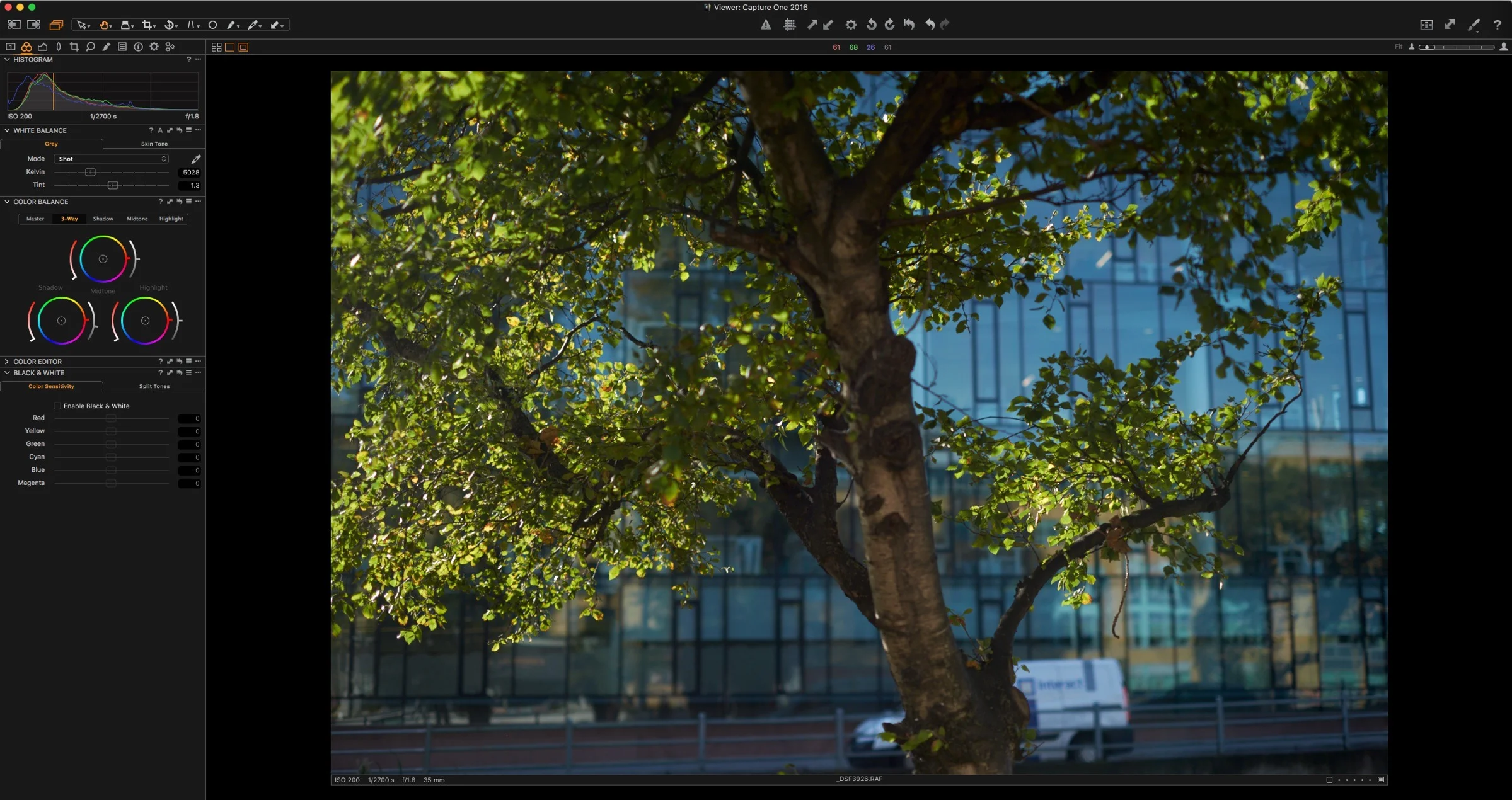Click the Kelvin slider handle

pyautogui.click(x=90, y=172)
